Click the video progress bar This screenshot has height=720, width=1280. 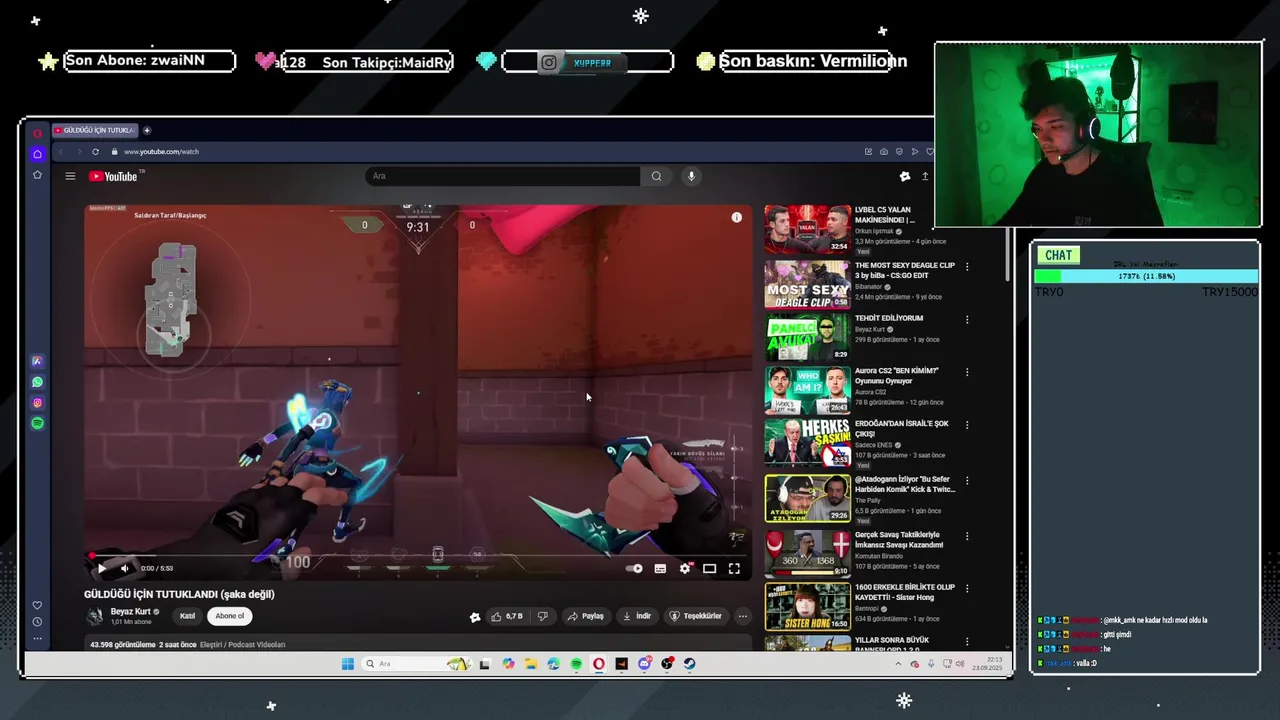(418, 555)
